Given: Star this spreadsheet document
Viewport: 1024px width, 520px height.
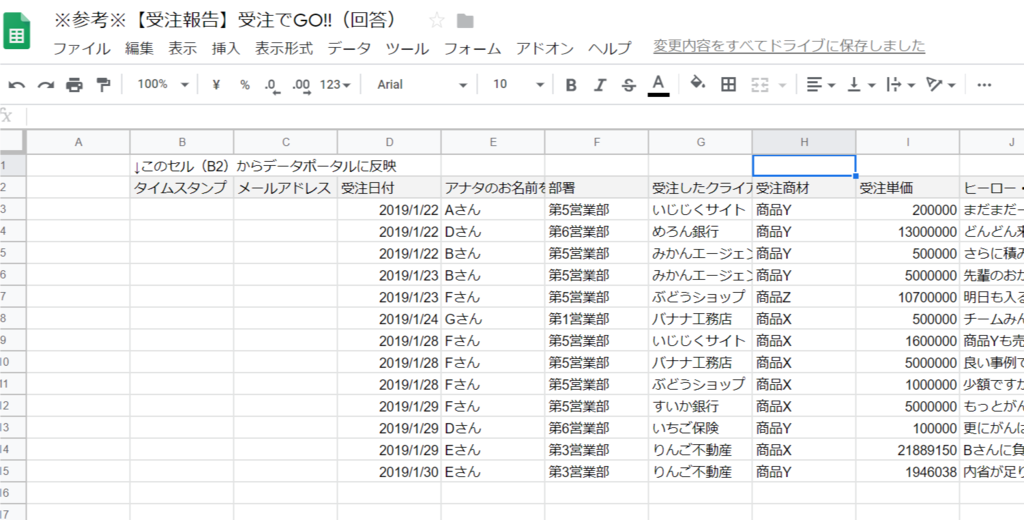Looking at the screenshot, I should [436, 20].
